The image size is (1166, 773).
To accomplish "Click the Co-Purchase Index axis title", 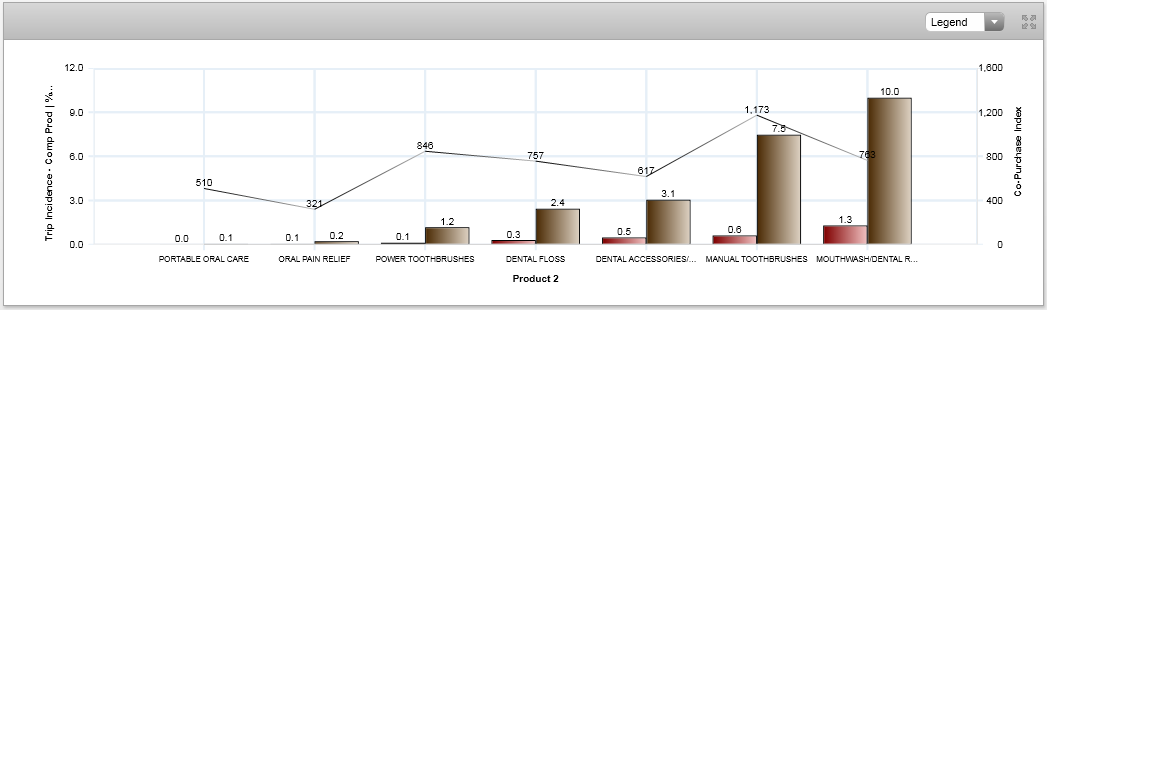I will [x=1018, y=152].
